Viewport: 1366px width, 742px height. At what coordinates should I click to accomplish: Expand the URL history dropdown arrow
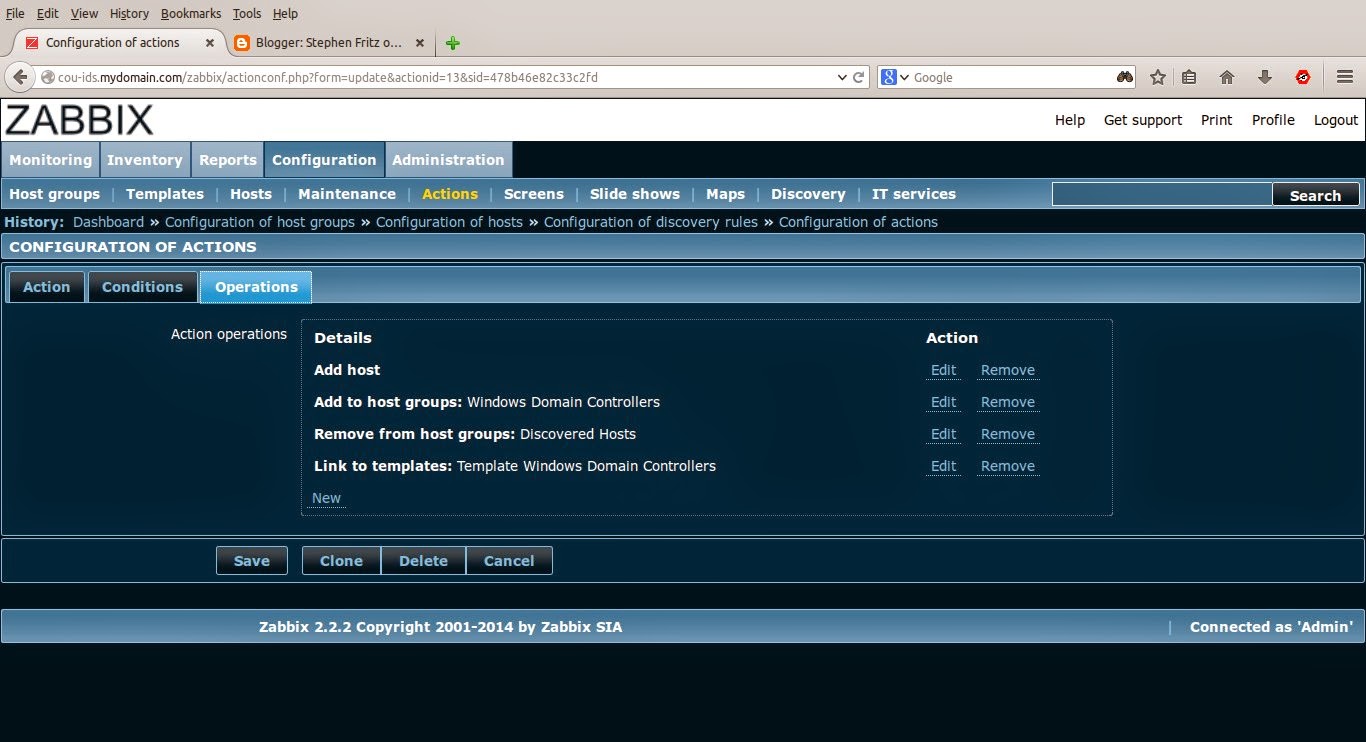point(842,77)
